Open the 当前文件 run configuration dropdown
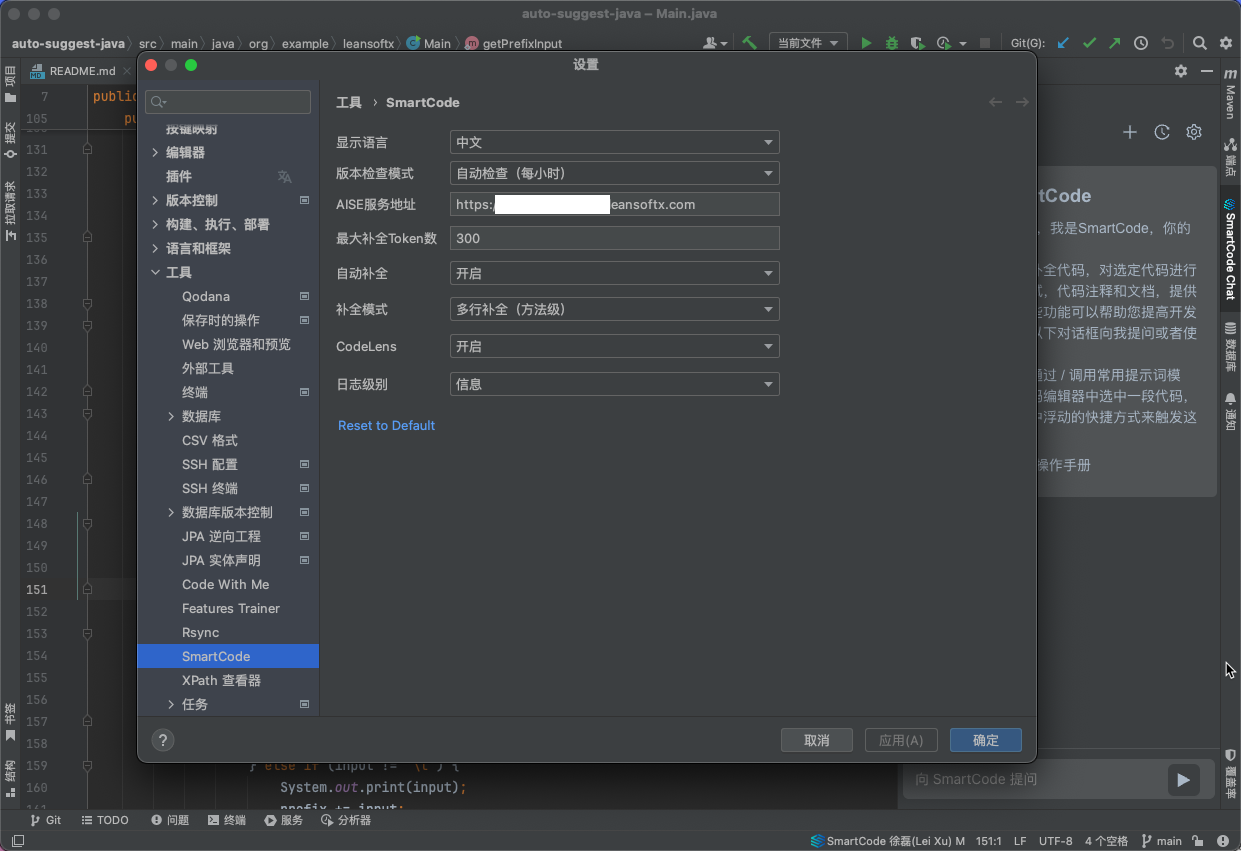 tap(808, 43)
